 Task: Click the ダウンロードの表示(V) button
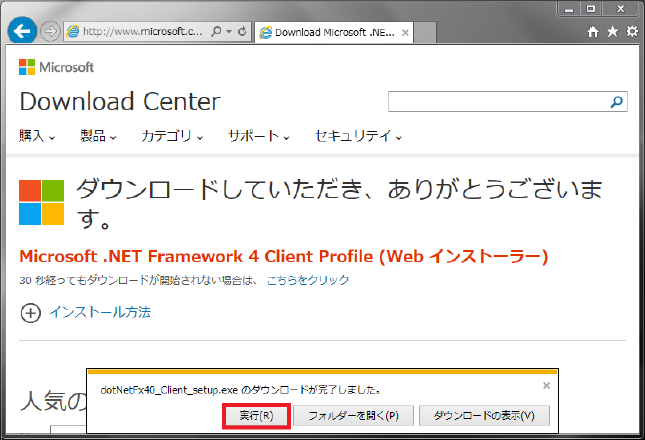[484, 416]
